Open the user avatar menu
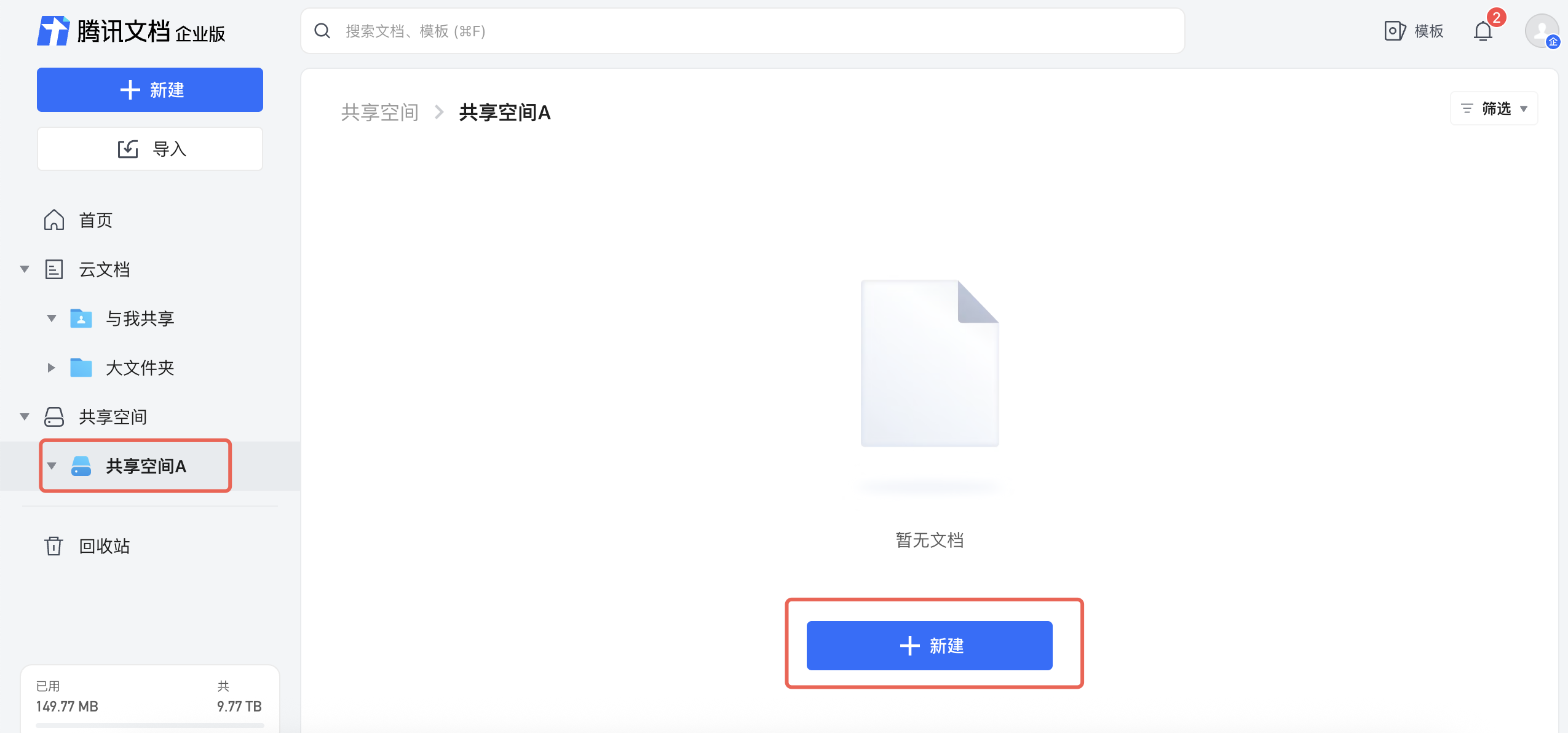1568x733 pixels. (1541, 31)
